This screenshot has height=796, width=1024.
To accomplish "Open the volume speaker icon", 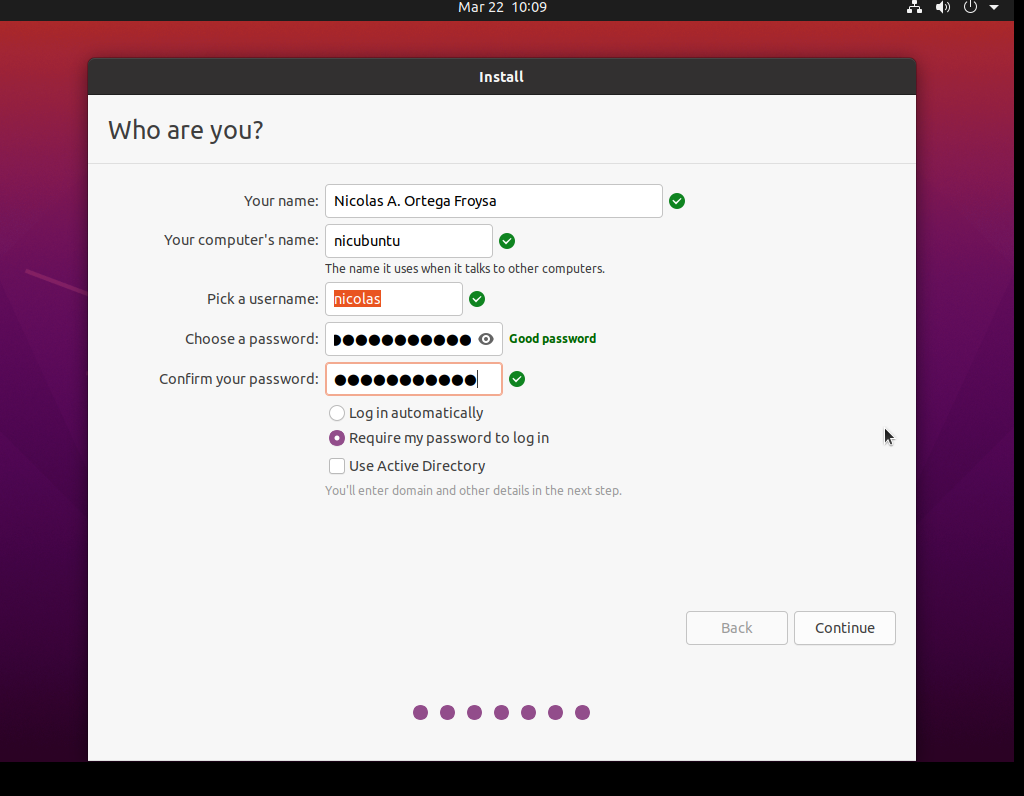I will click(x=942, y=7).
